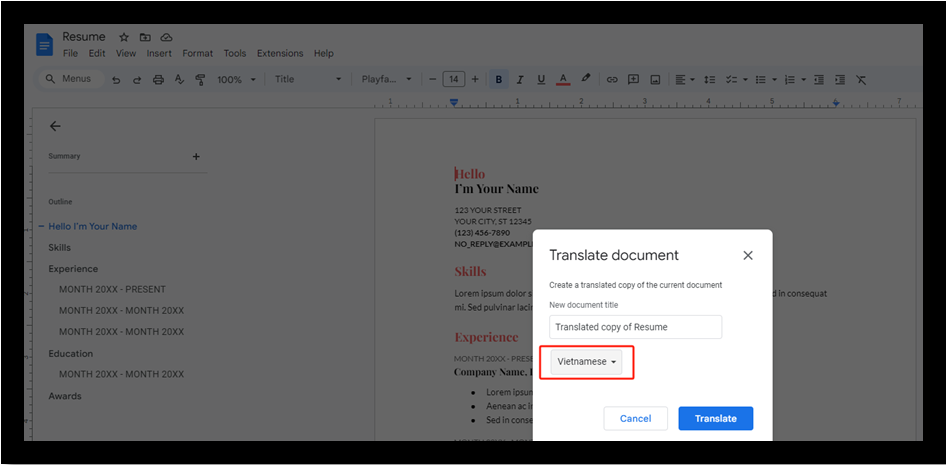
Task: Toggle underline formatting
Action: click(541, 80)
